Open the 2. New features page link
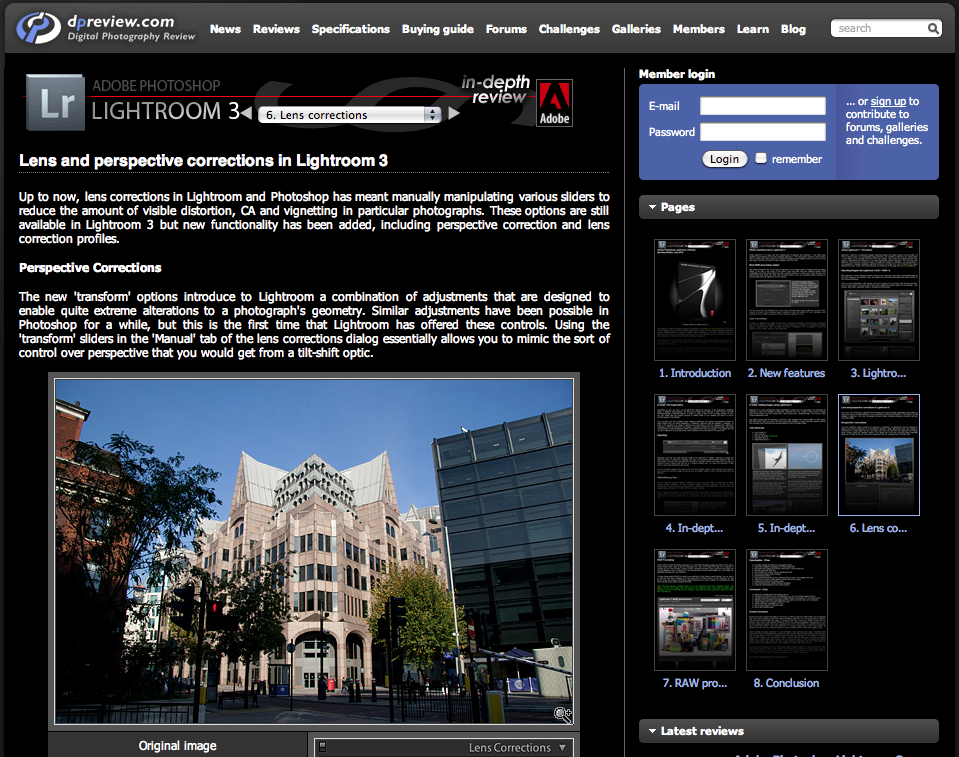The image size is (959, 757). [787, 373]
